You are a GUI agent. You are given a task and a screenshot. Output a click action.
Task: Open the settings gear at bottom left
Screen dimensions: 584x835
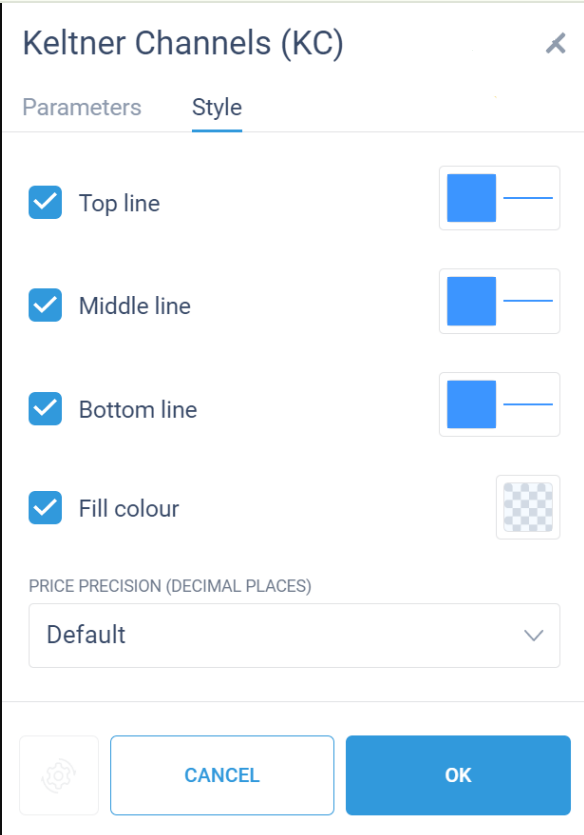[x=59, y=775]
